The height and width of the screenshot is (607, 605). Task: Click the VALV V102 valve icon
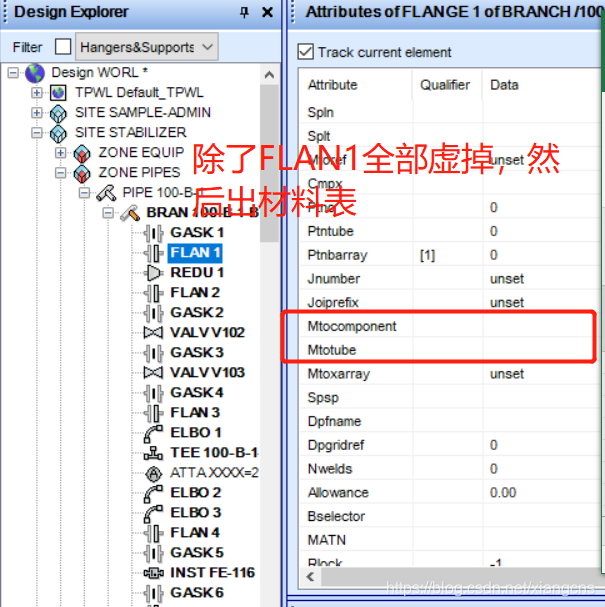153,332
